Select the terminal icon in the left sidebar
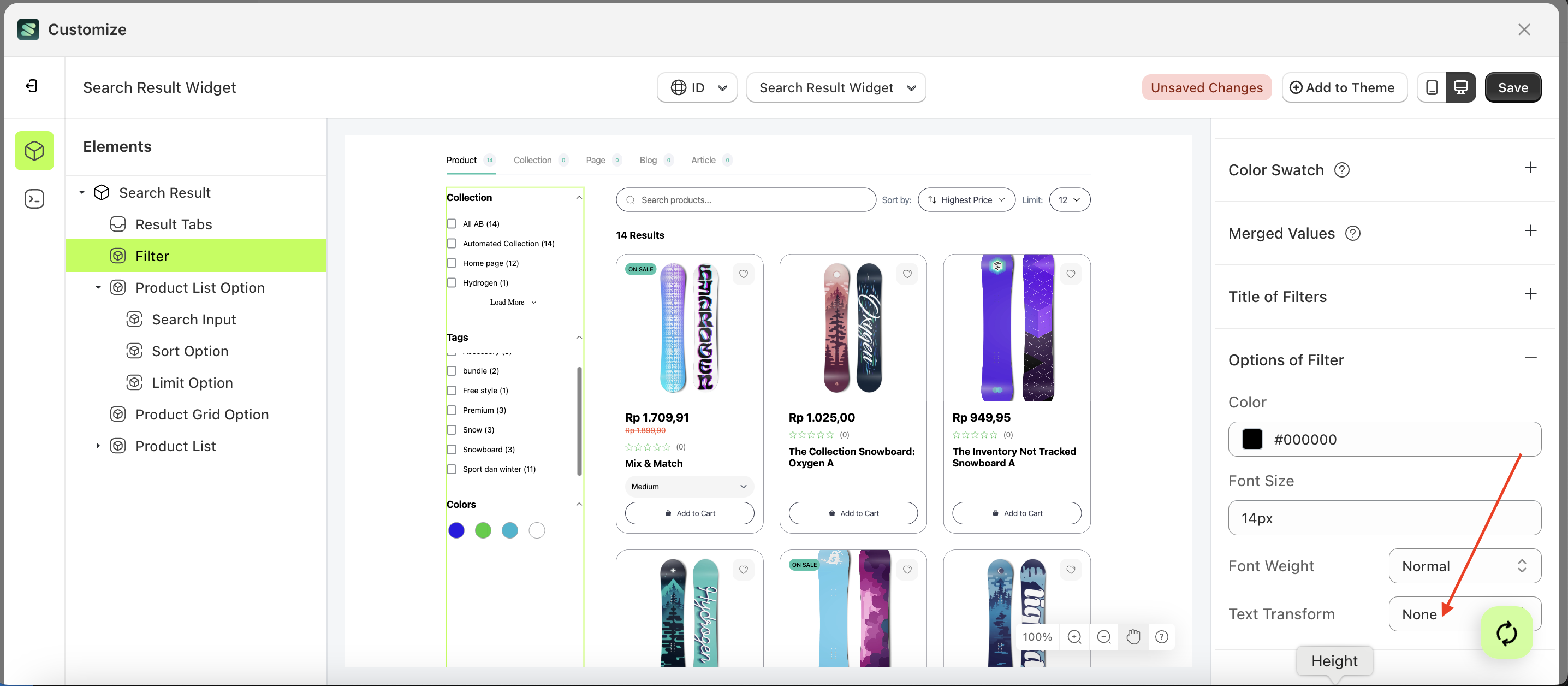 pos(34,198)
